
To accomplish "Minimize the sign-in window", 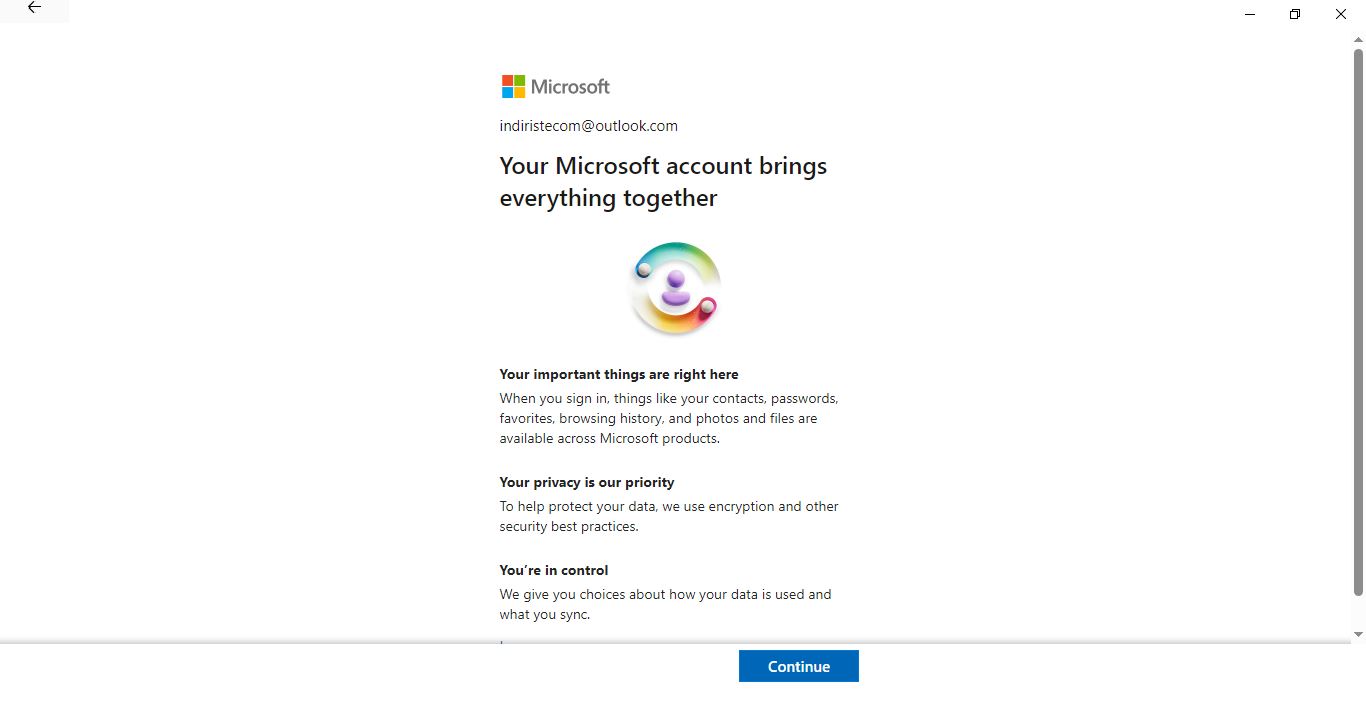I will [1250, 14].
